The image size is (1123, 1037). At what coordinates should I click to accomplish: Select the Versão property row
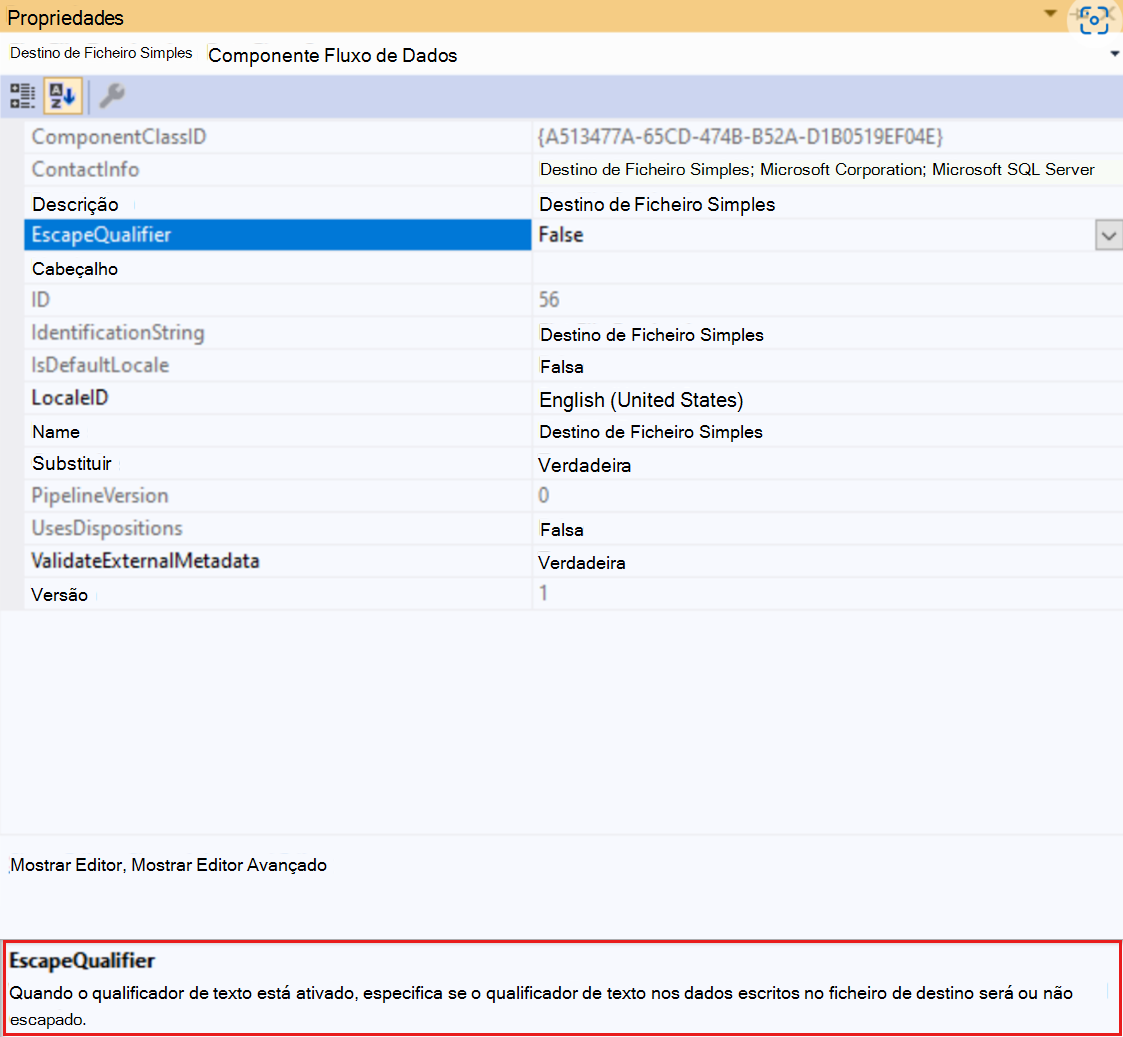pos(573,594)
